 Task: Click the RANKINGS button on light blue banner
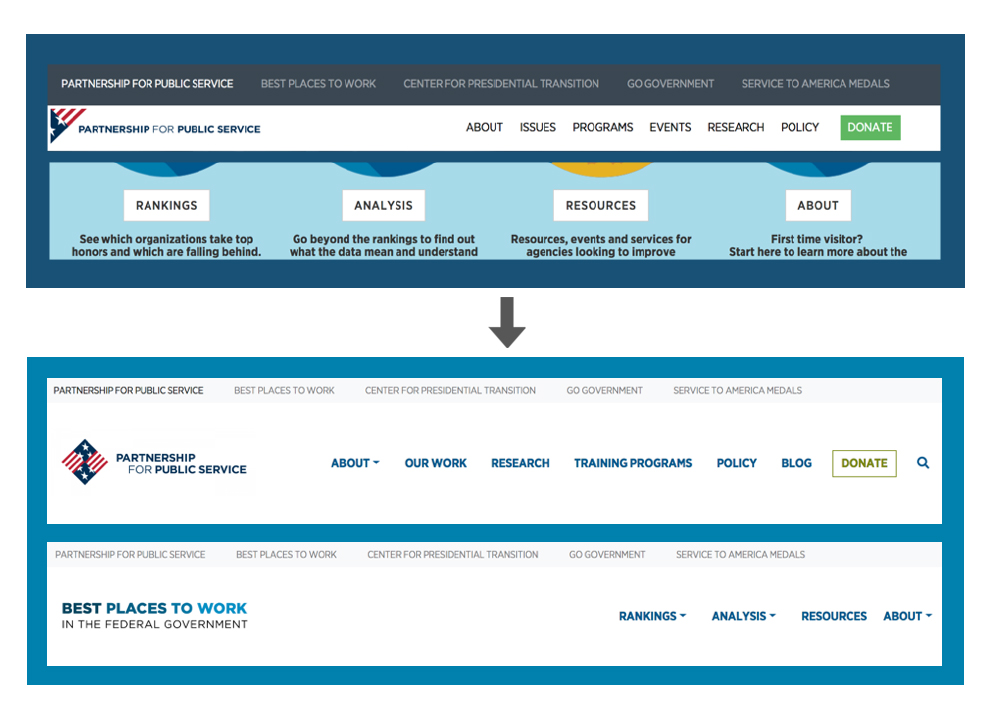click(167, 206)
